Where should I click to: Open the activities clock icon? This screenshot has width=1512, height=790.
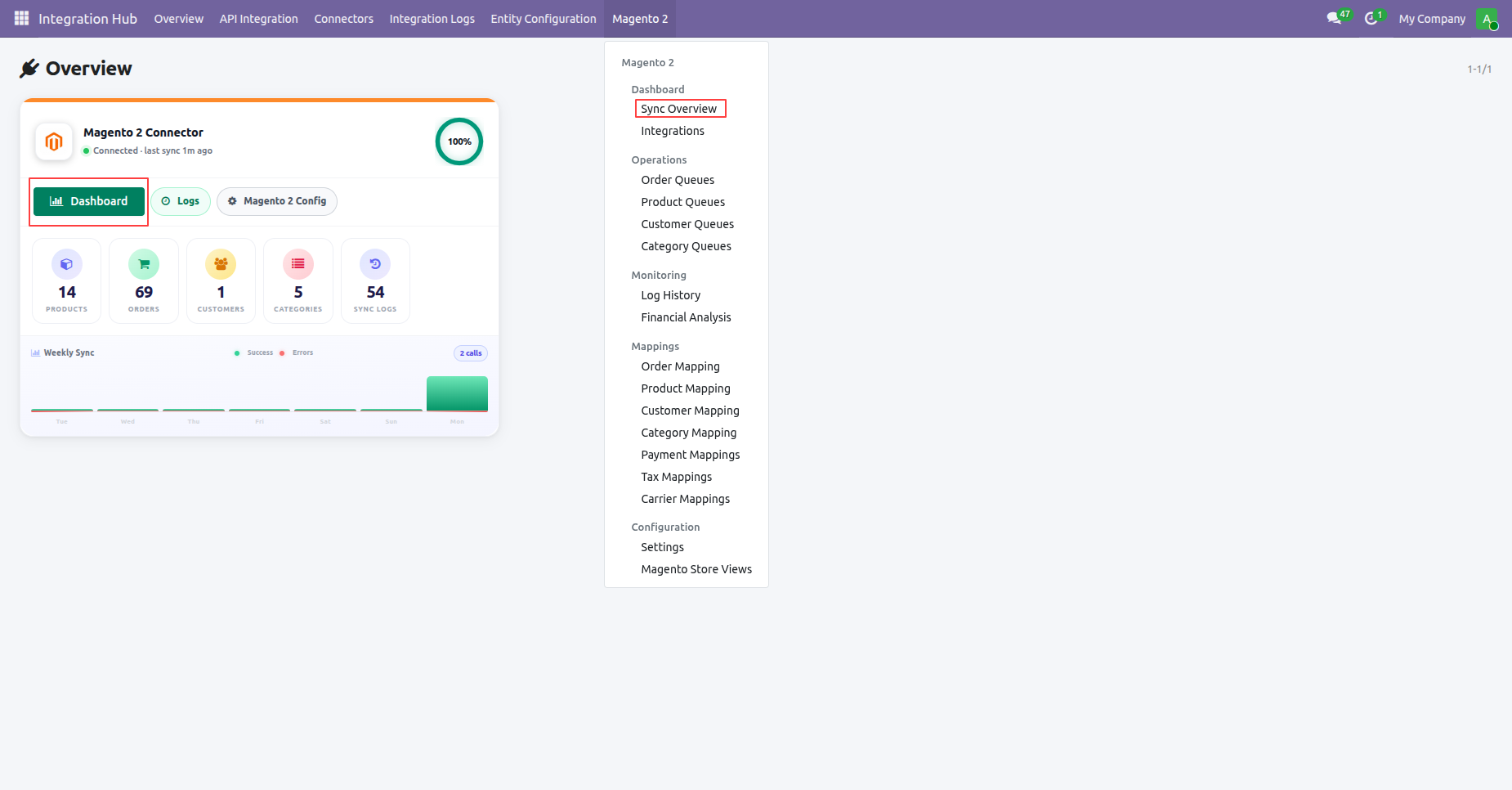point(1373,18)
